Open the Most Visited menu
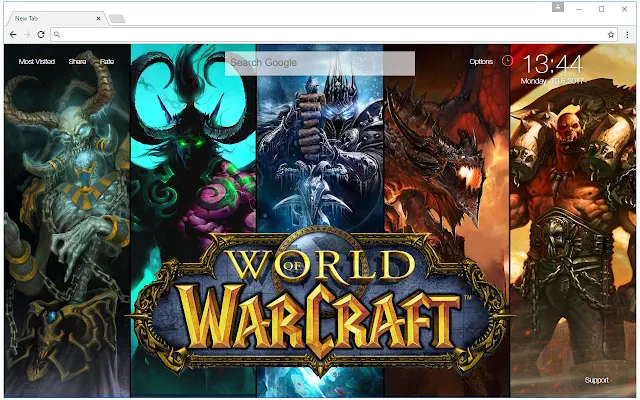Screen dimensions: 640x400 tap(37, 62)
